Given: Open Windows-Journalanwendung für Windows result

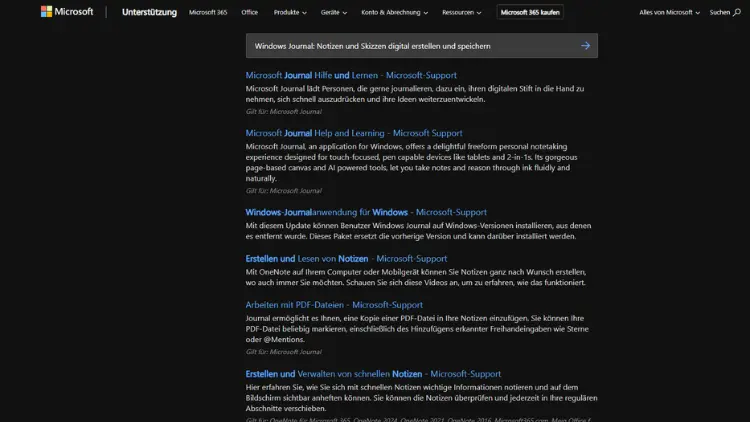Looking at the screenshot, I should [x=366, y=212].
